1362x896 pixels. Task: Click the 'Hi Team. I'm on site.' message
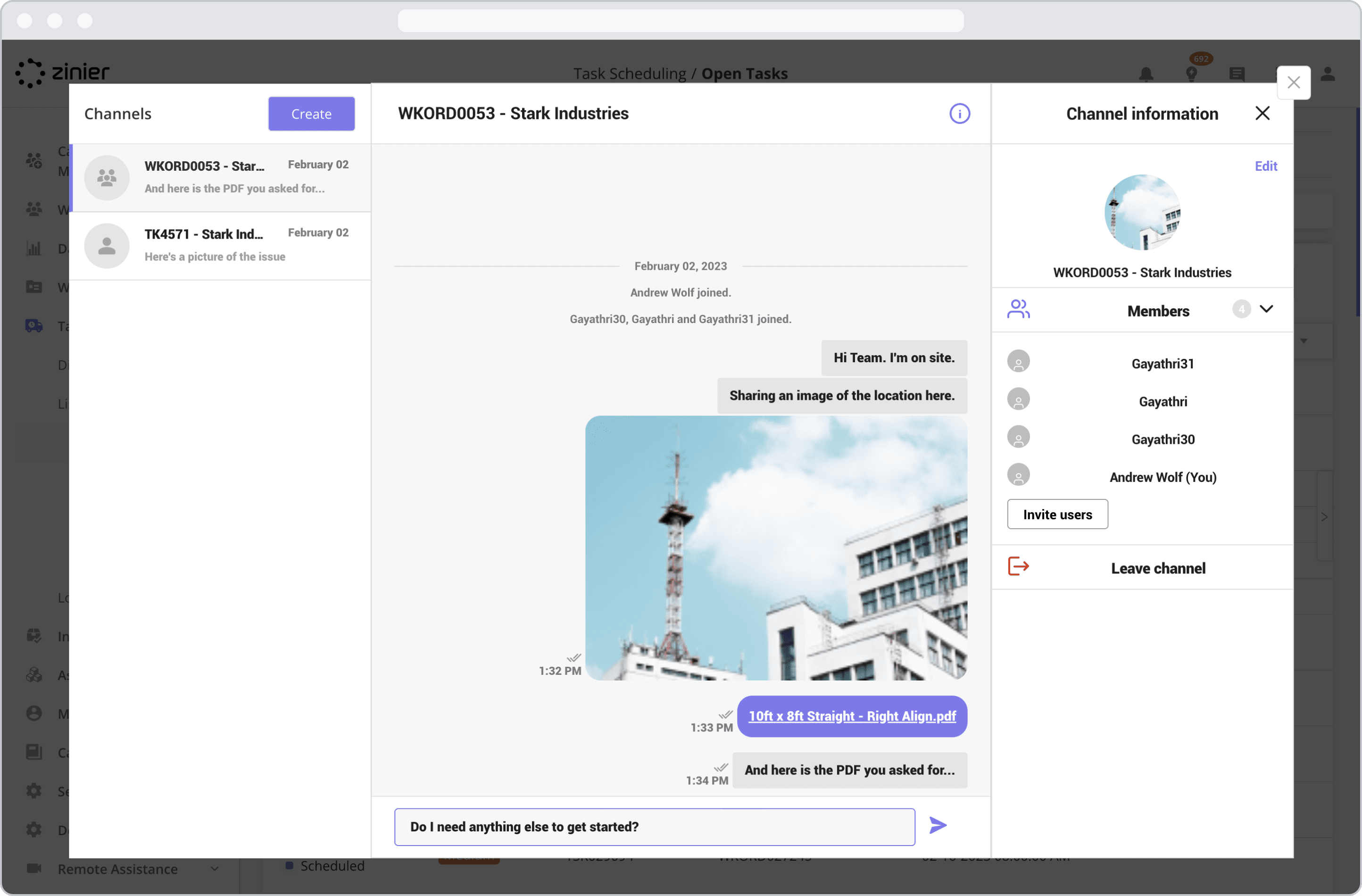[x=894, y=357]
